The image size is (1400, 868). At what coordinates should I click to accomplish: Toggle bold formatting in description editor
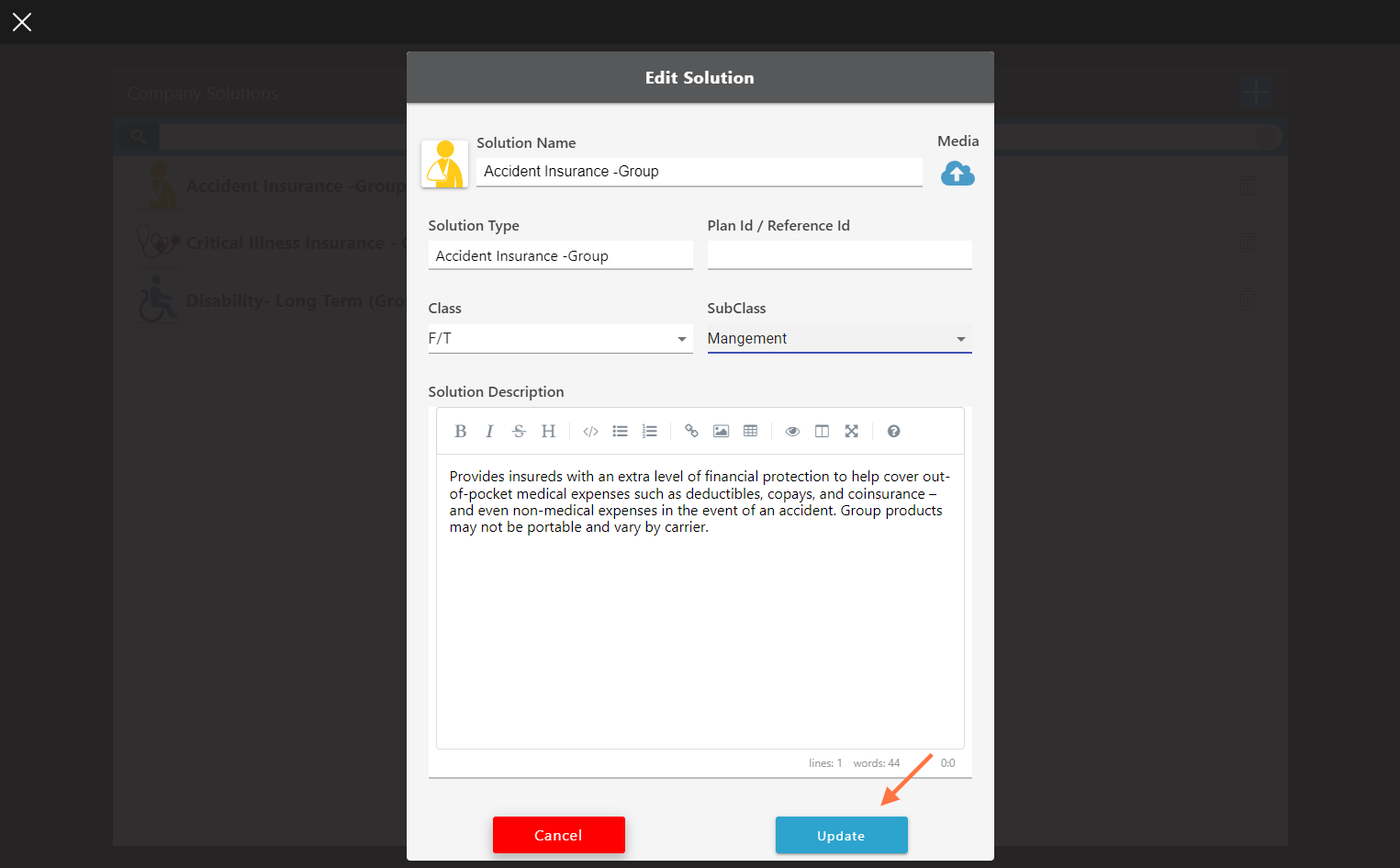461,431
